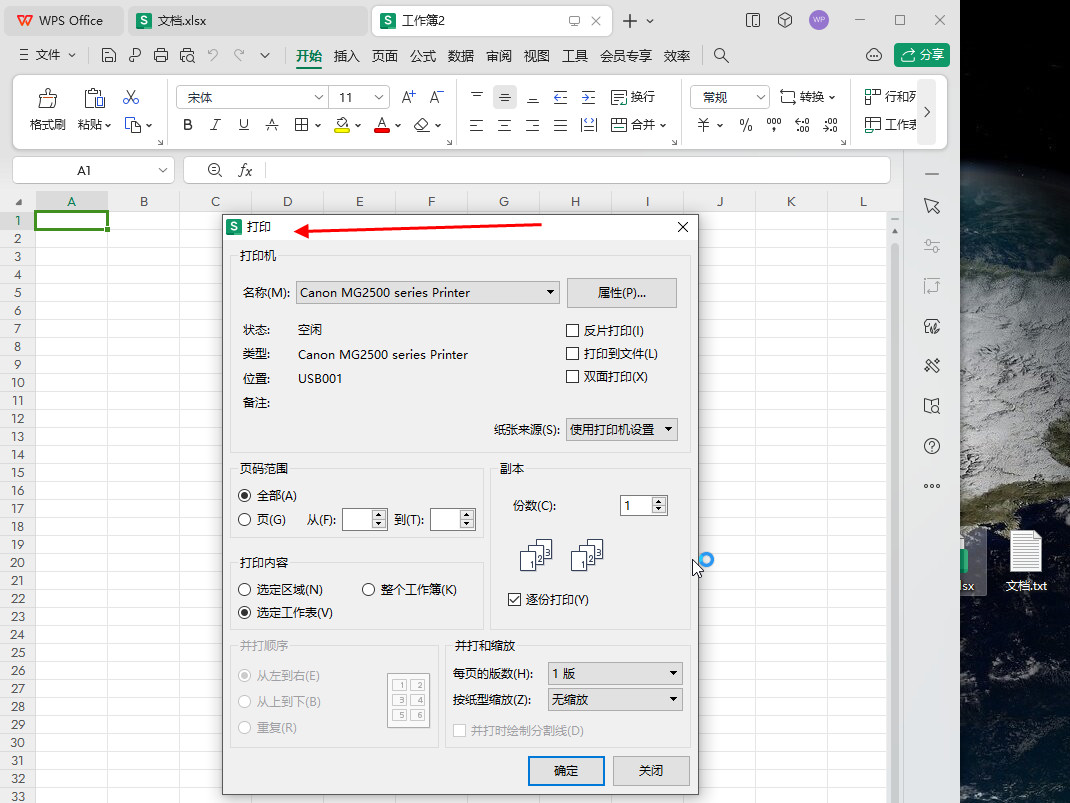Click the save icon in quick toolbar

[x=109, y=55]
